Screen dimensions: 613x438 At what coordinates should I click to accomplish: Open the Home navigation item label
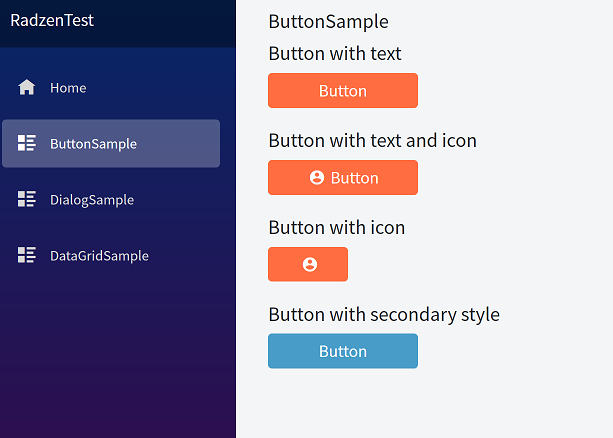(68, 88)
